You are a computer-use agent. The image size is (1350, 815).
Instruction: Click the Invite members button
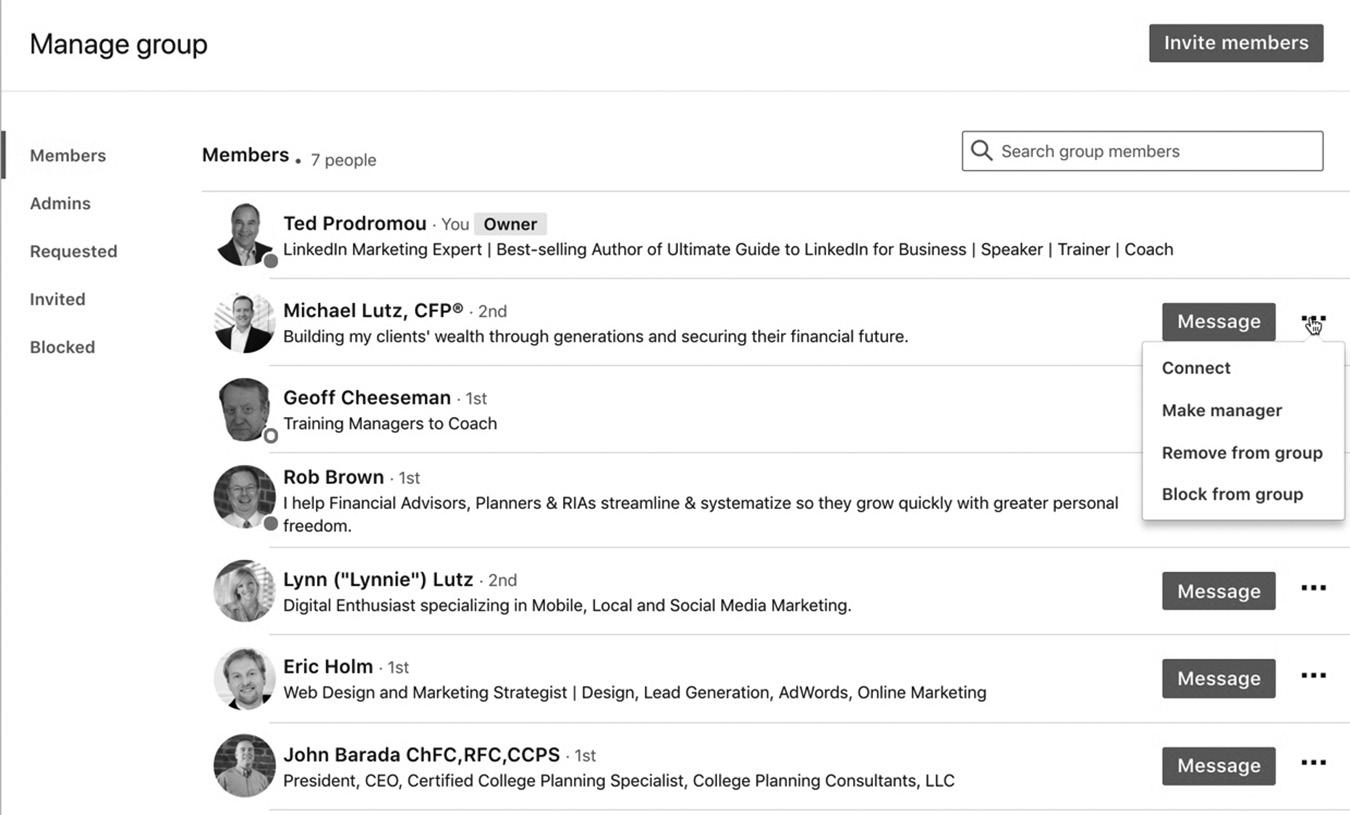1236,43
